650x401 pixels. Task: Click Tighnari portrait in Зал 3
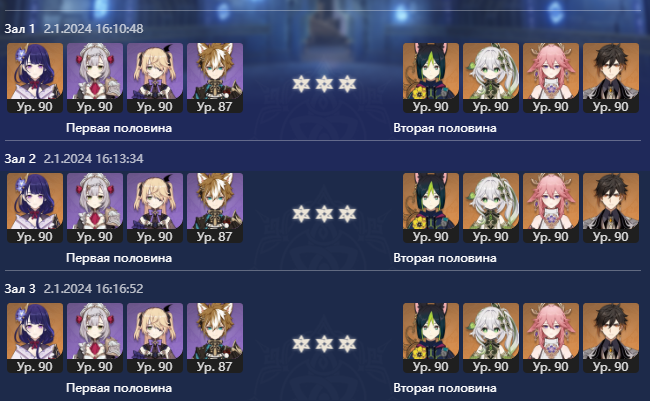(431, 338)
